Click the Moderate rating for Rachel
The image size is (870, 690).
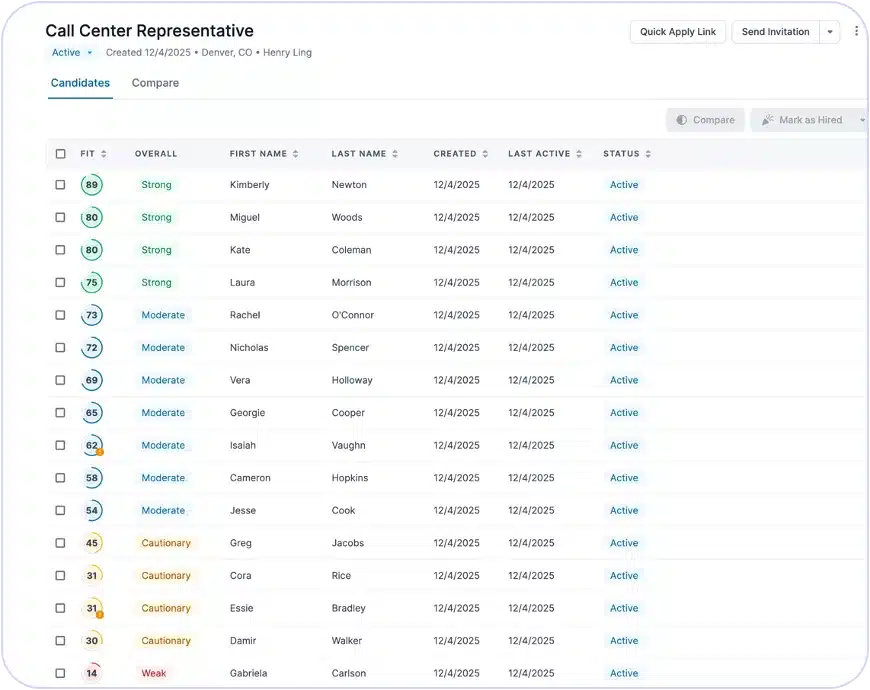pyautogui.click(x=163, y=315)
